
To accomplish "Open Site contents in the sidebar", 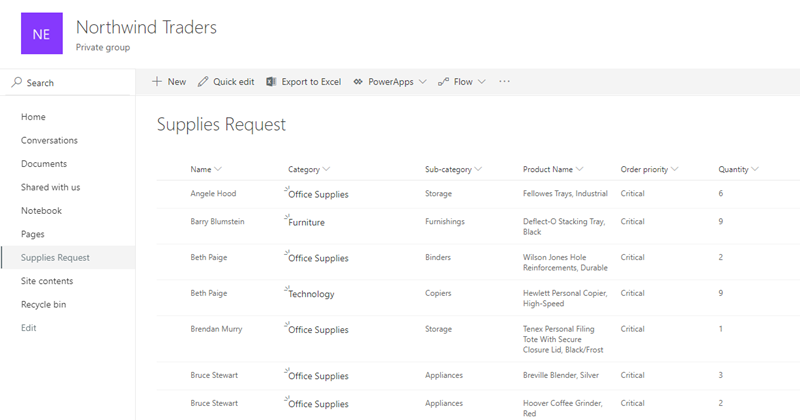I will click(x=47, y=281).
